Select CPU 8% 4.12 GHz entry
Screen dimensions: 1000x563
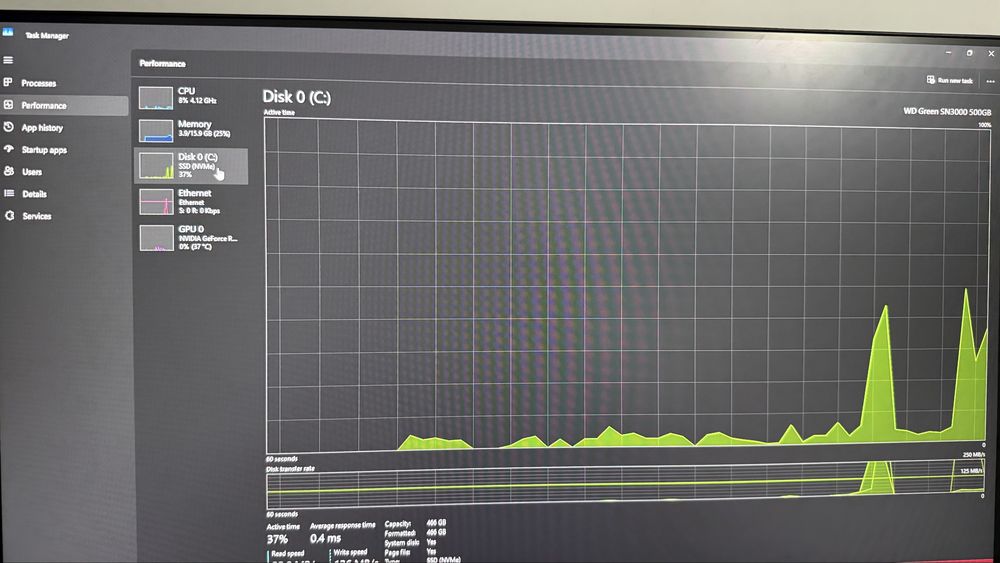pyautogui.click(x=191, y=96)
